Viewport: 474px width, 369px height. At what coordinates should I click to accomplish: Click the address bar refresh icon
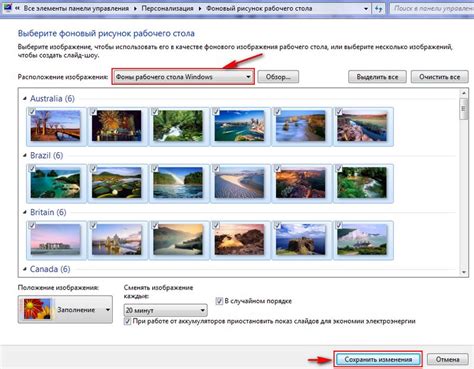point(378,9)
